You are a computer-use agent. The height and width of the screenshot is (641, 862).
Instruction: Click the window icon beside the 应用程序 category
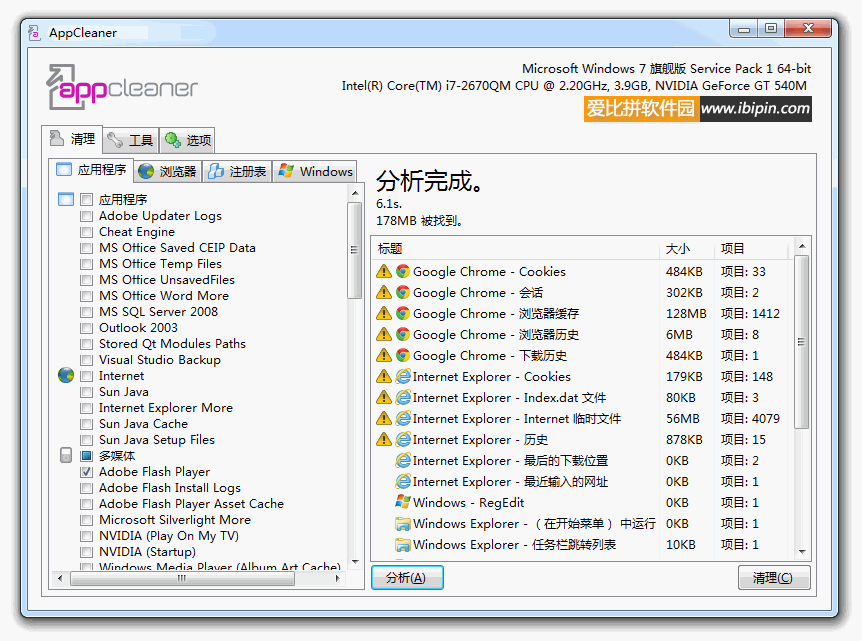coord(66,199)
